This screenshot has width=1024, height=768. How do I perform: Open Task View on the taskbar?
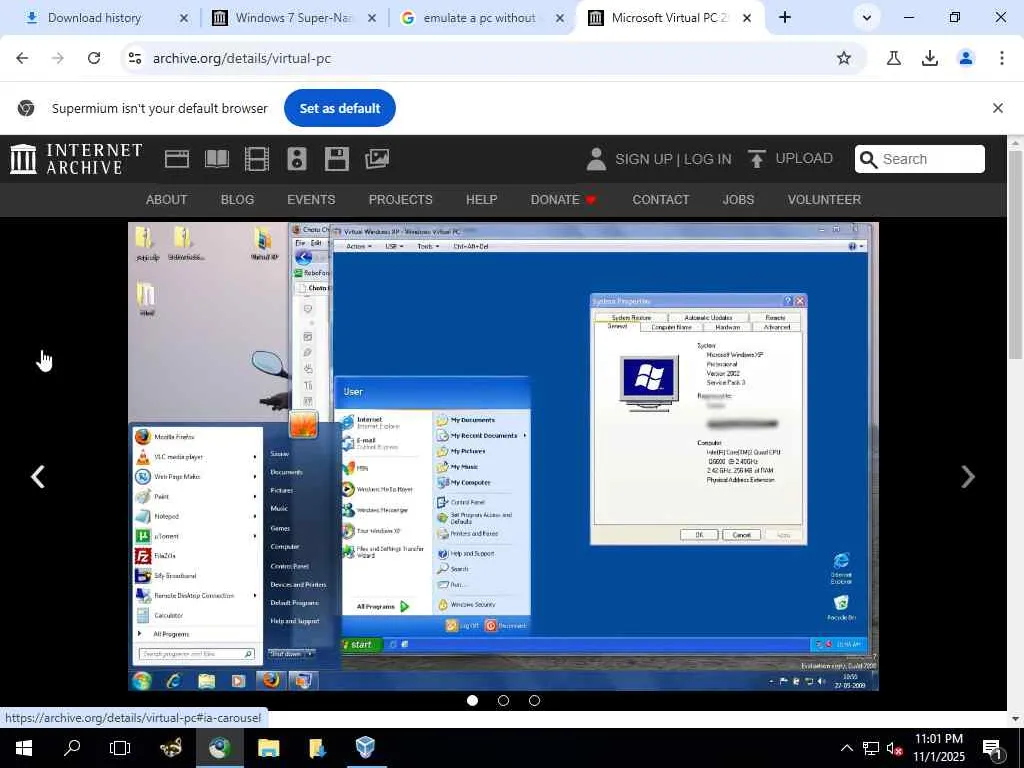tap(120, 747)
